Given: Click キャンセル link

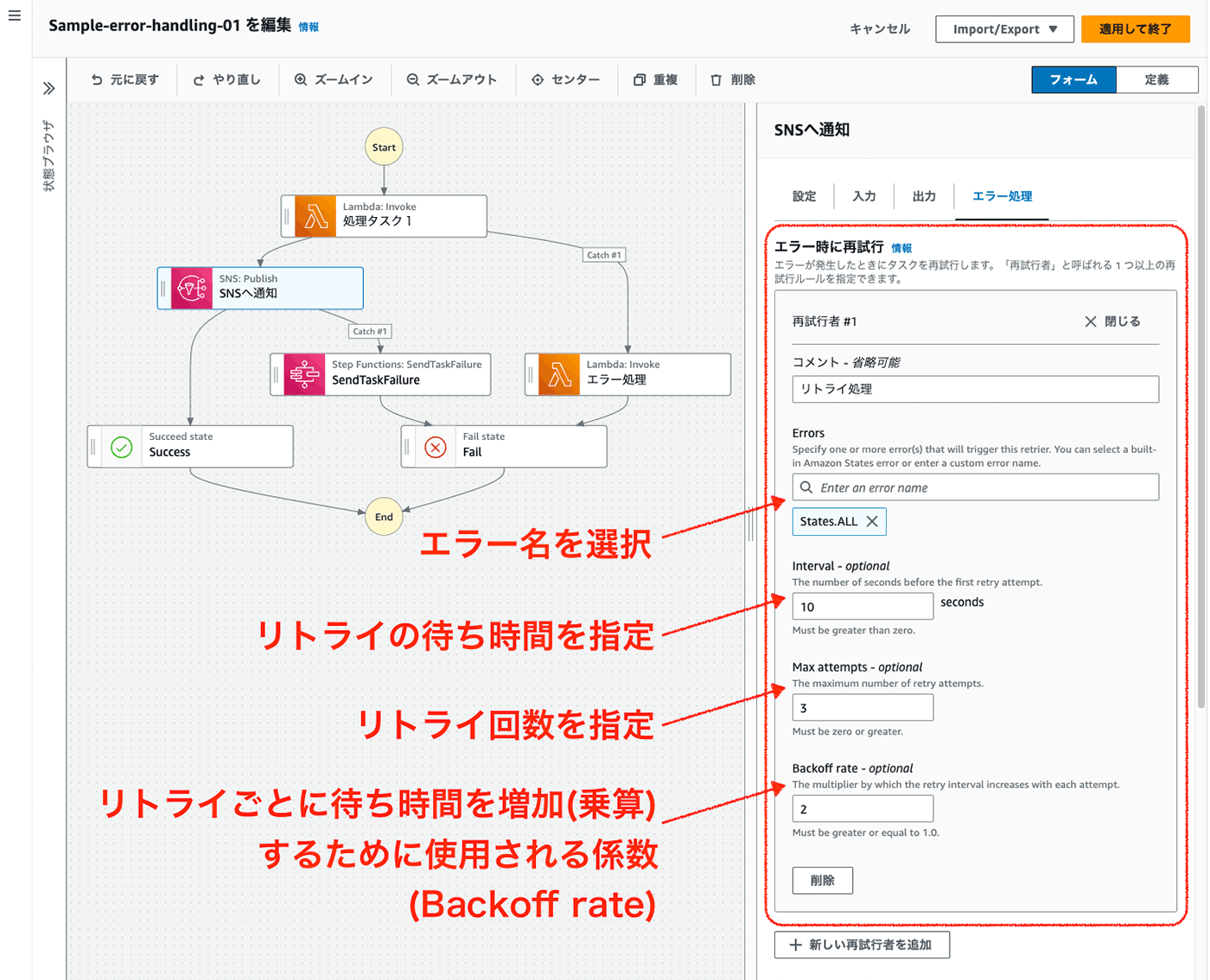Looking at the screenshot, I should click(x=880, y=29).
